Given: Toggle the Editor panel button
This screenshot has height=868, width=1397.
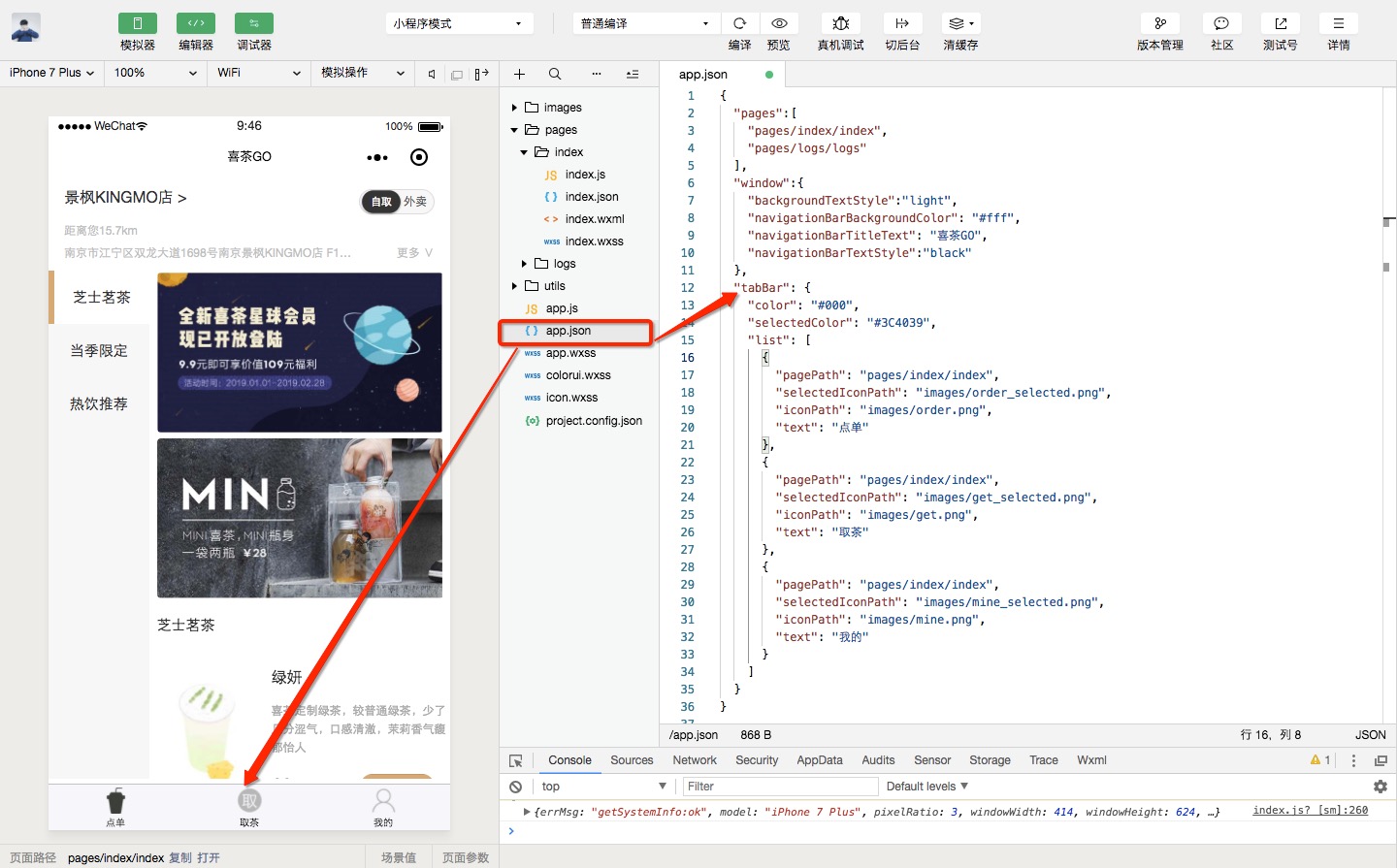Looking at the screenshot, I should point(196,23).
